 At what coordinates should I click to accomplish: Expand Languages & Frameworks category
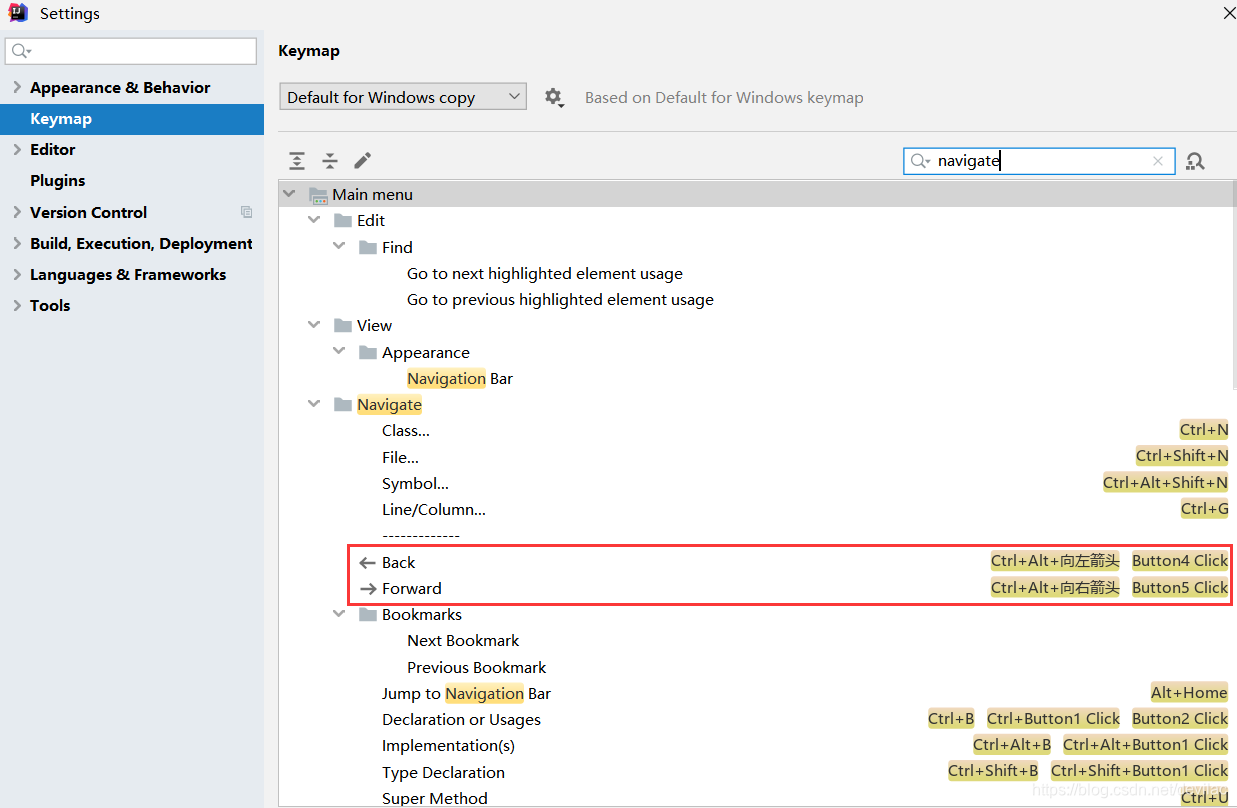(x=17, y=274)
